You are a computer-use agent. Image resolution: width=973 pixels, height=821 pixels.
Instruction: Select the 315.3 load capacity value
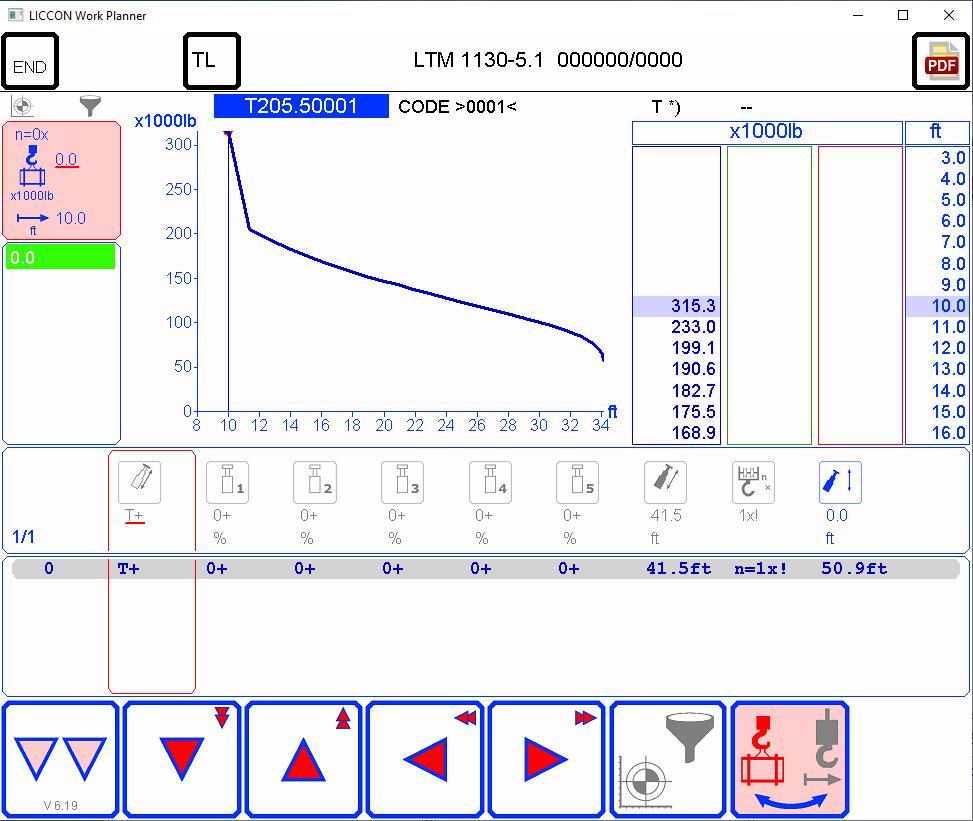pyautogui.click(x=693, y=306)
